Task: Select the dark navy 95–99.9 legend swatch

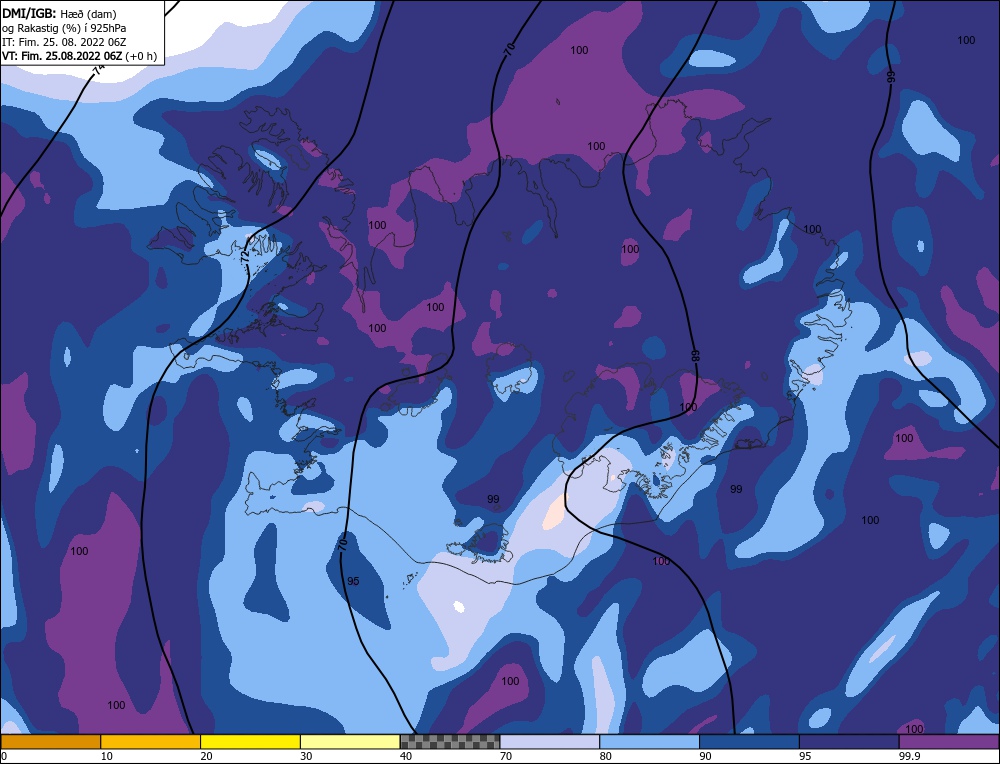Action: 849,742
